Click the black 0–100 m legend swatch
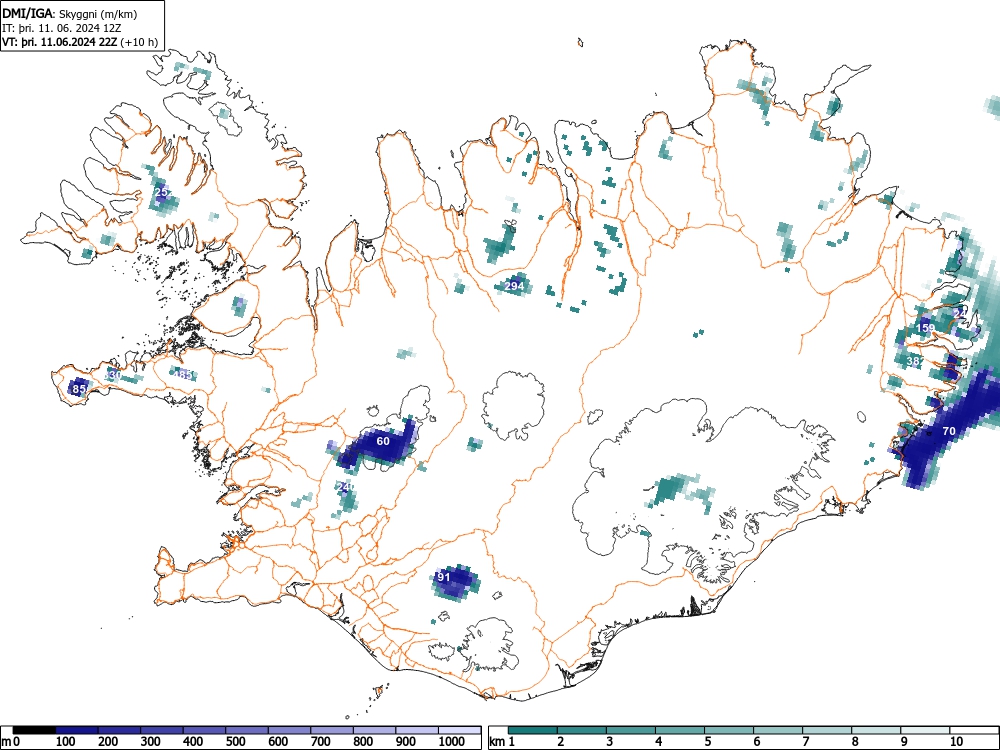Image resolution: width=1000 pixels, height=750 pixels. click(34, 730)
